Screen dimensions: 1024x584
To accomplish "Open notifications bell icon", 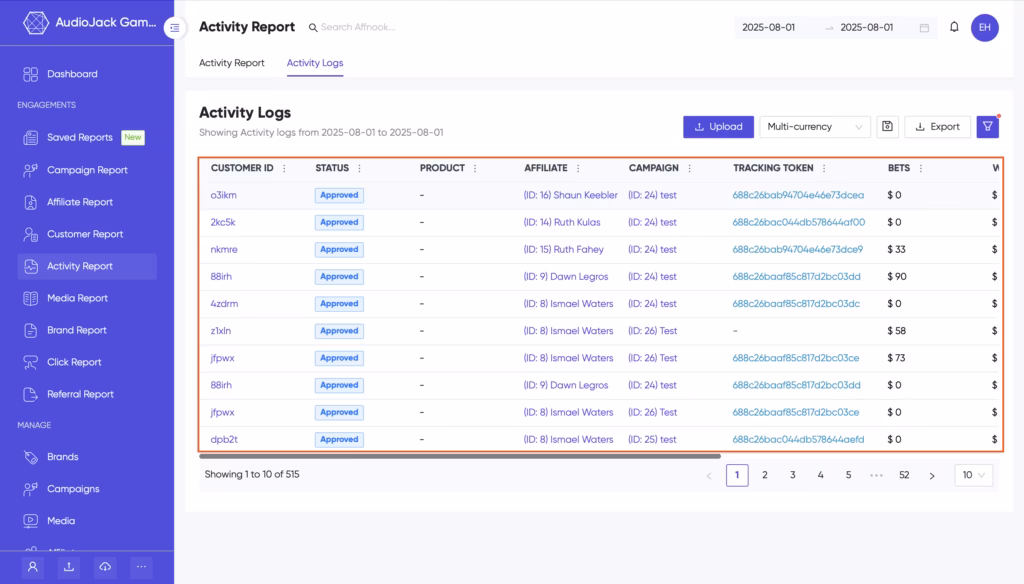I will pyautogui.click(x=954, y=27).
